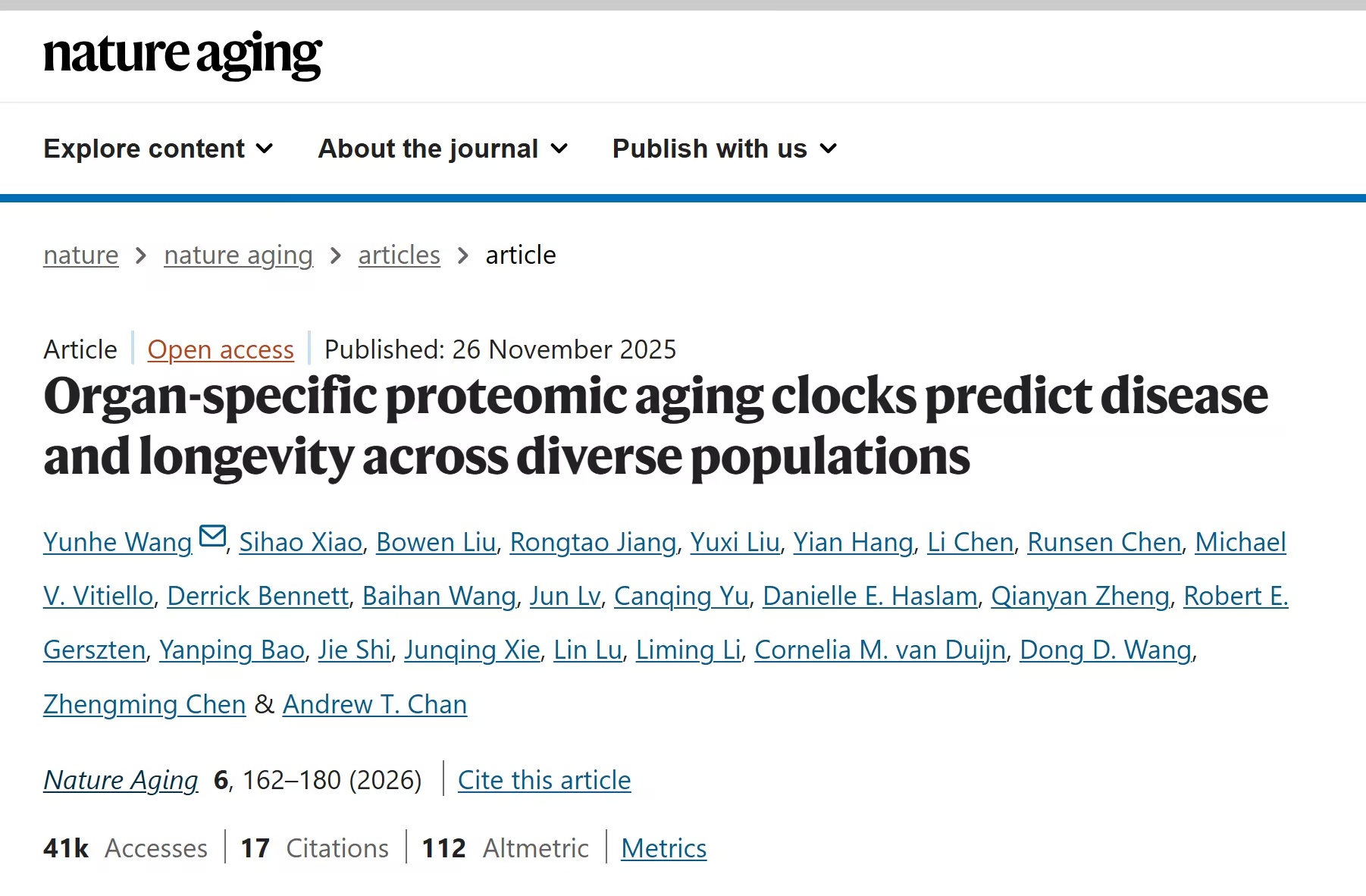Click the Nature Aging journal citation link
The width and height of the screenshot is (1366, 896).
point(121,780)
